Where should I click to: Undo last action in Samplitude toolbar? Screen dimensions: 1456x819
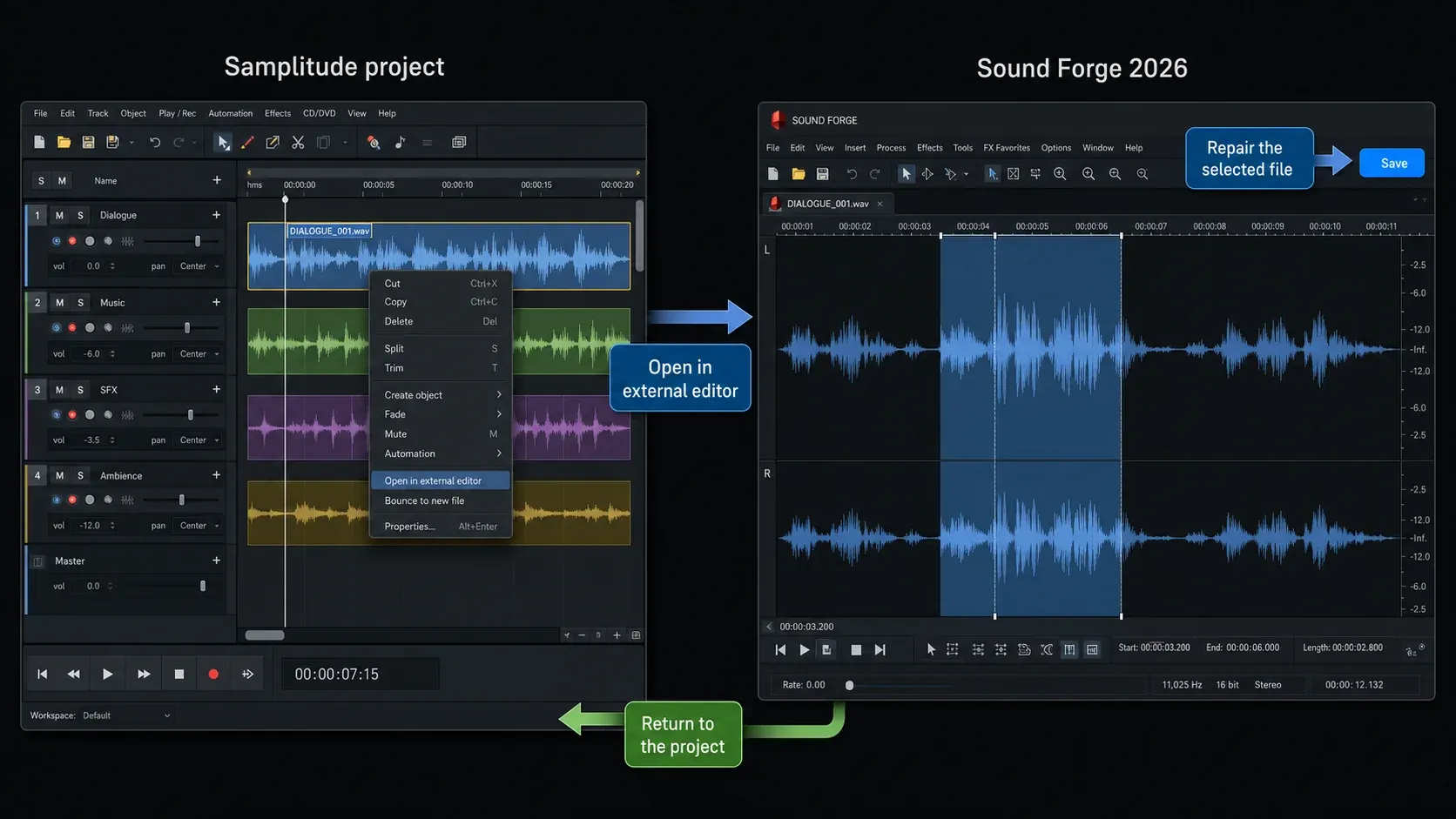click(x=155, y=142)
